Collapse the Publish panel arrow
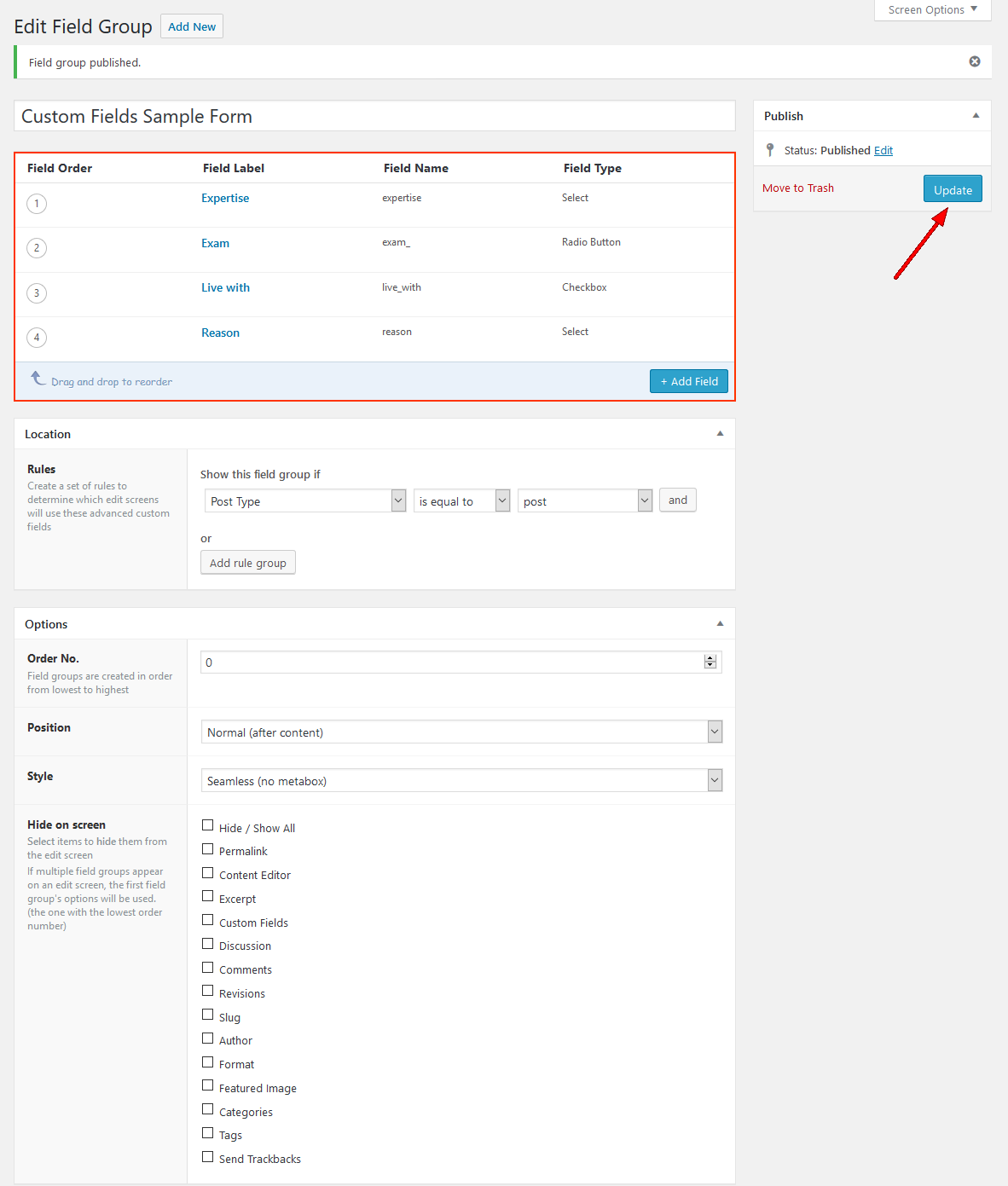This screenshot has height=1186, width=1008. coord(976,116)
